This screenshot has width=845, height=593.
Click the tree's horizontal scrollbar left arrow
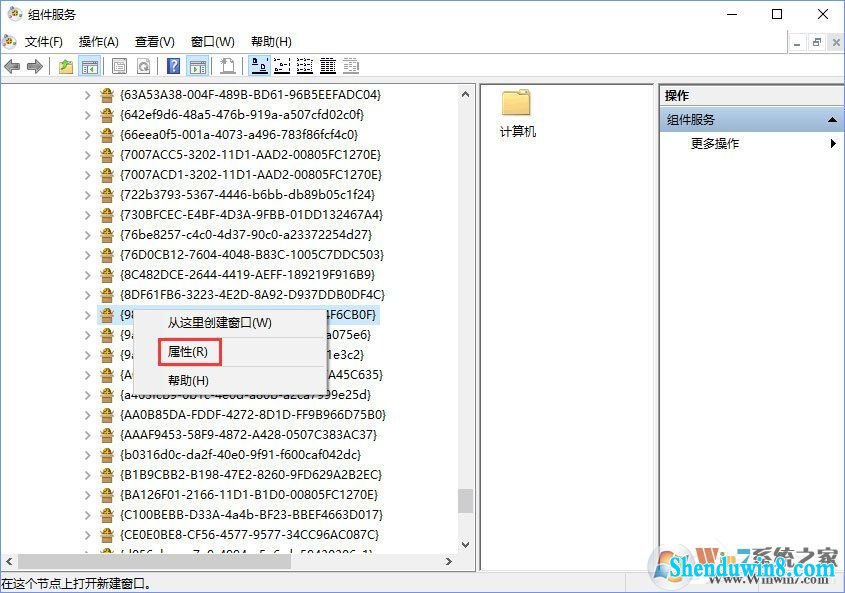[9, 562]
